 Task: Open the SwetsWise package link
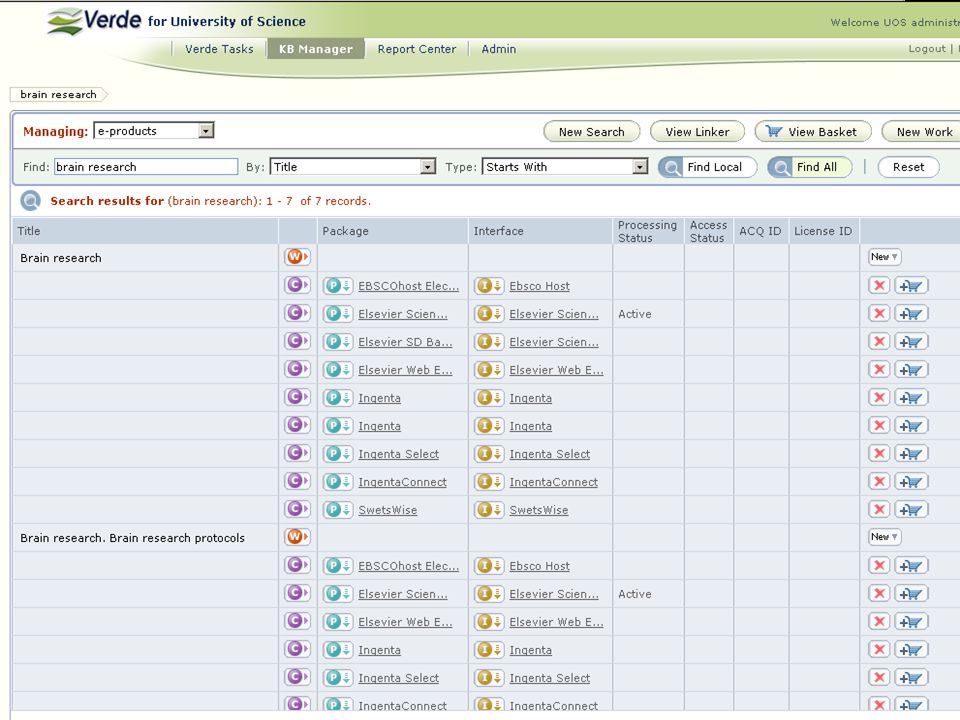[x=388, y=510]
